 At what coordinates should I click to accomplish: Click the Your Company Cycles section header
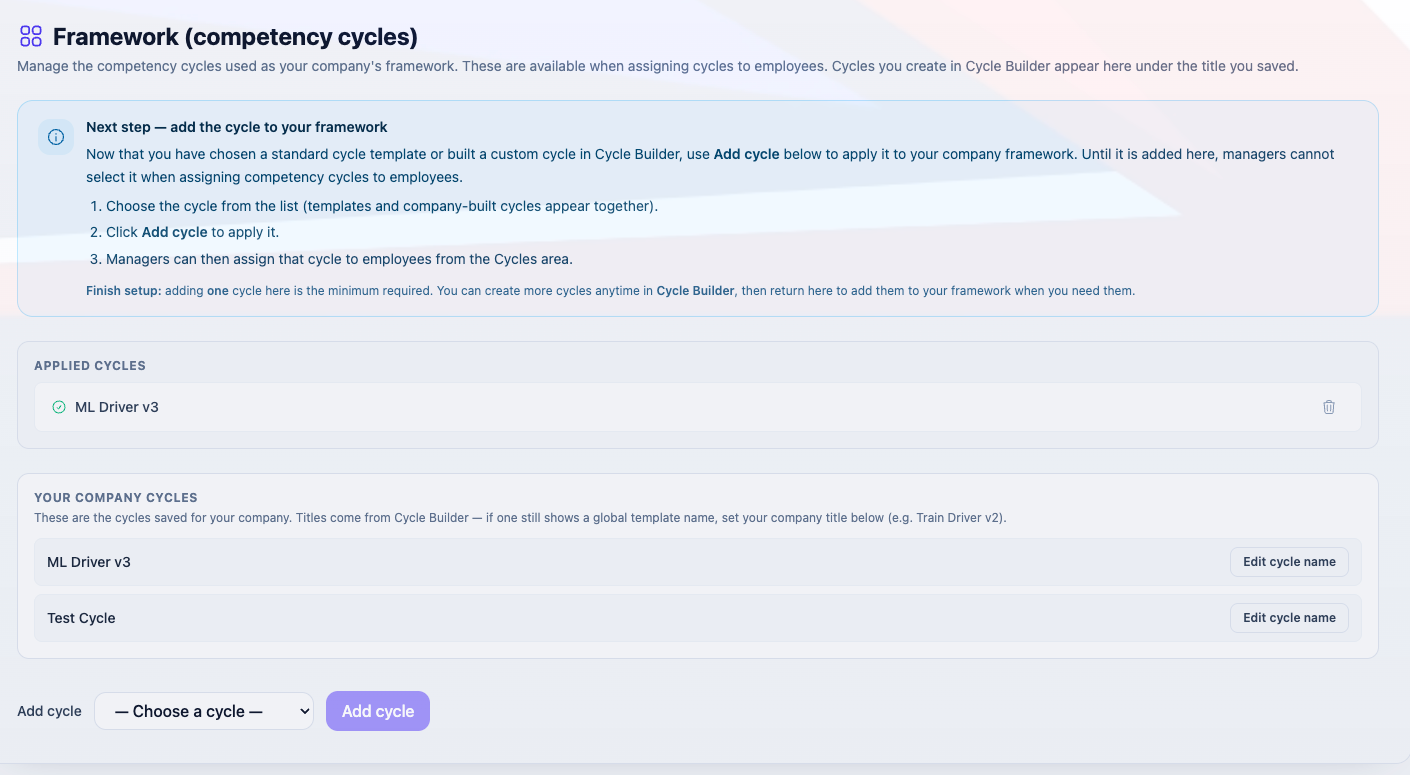(x=116, y=497)
